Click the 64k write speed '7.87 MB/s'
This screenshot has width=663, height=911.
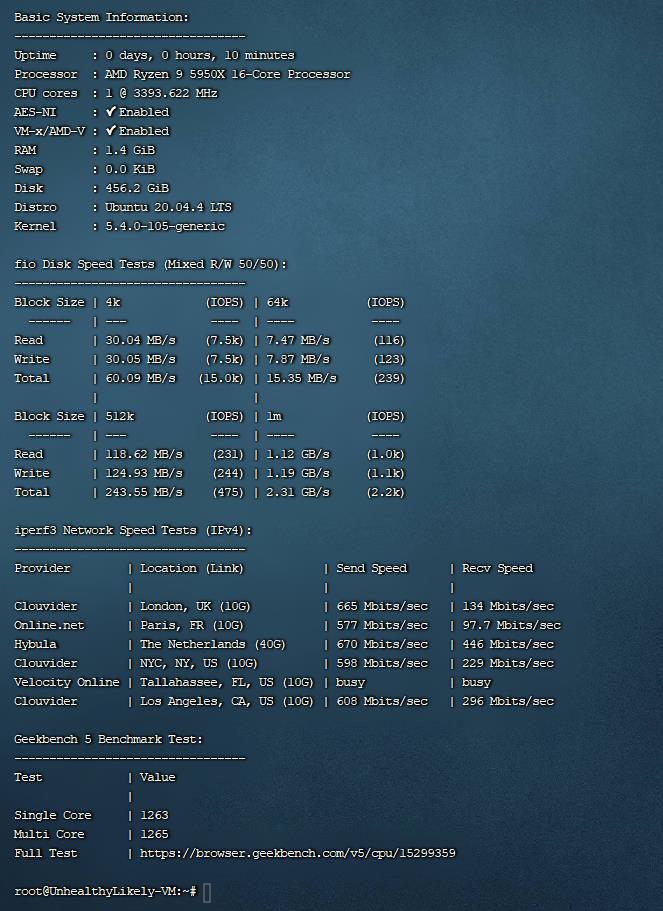click(x=298, y=359)
